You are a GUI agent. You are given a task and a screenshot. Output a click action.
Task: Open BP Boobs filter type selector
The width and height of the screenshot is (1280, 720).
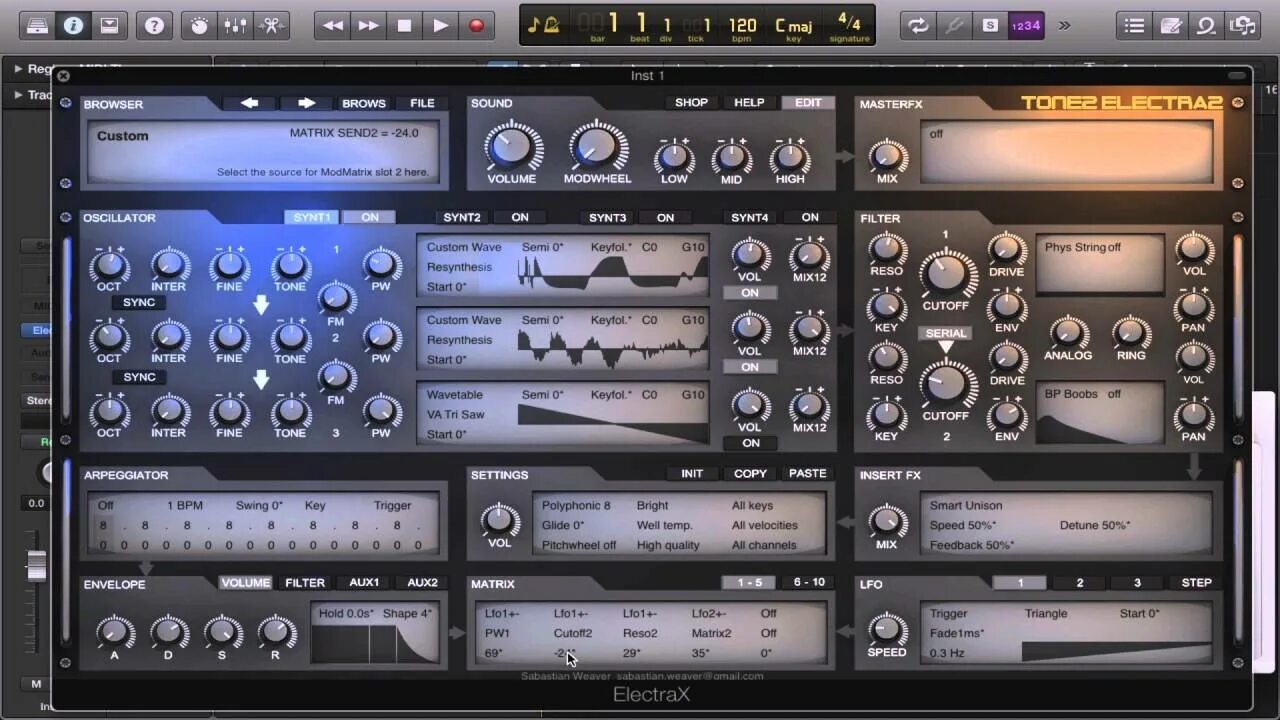pos(1083,394)
